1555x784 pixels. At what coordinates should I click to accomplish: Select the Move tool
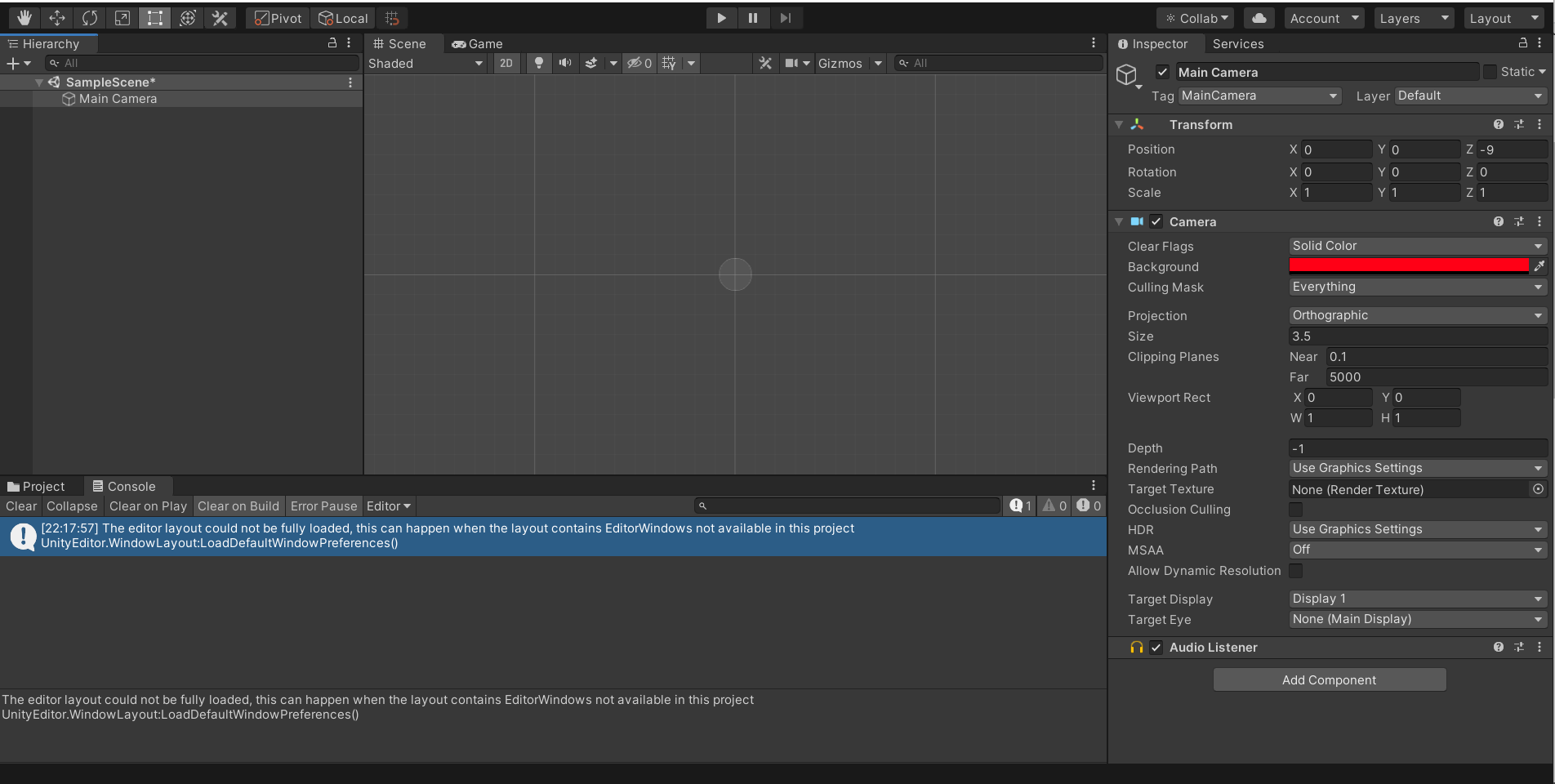point(57,18)
